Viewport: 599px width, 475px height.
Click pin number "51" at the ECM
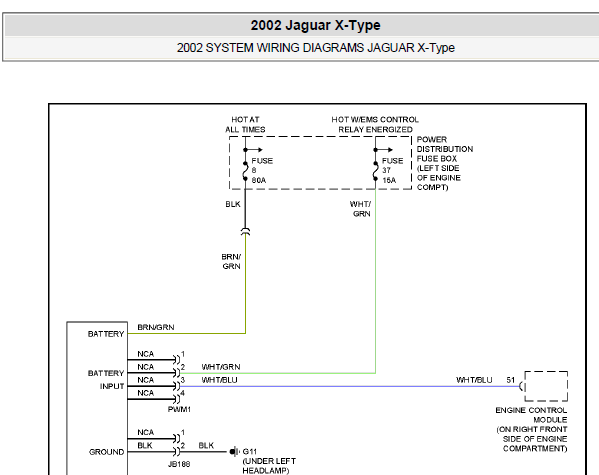pos(511,380)
